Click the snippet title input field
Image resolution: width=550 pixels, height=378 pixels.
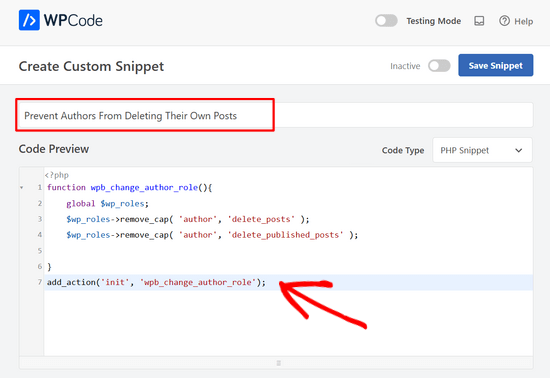tap(276, 115)
